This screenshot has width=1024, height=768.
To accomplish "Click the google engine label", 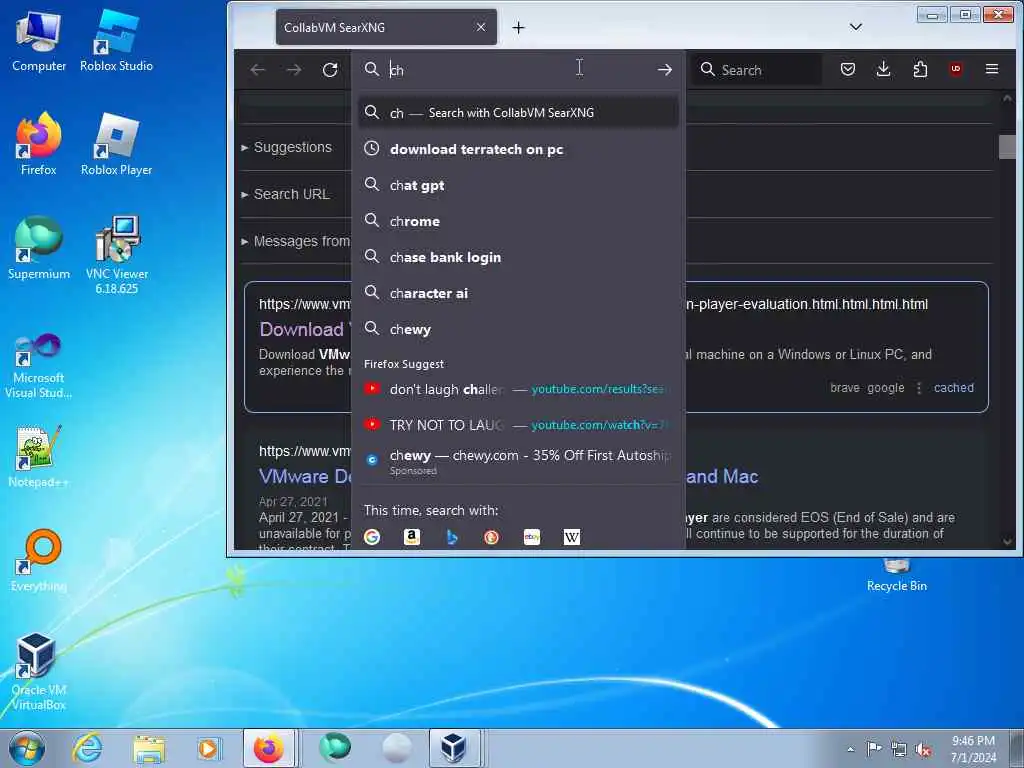I will tap(886, 387).
